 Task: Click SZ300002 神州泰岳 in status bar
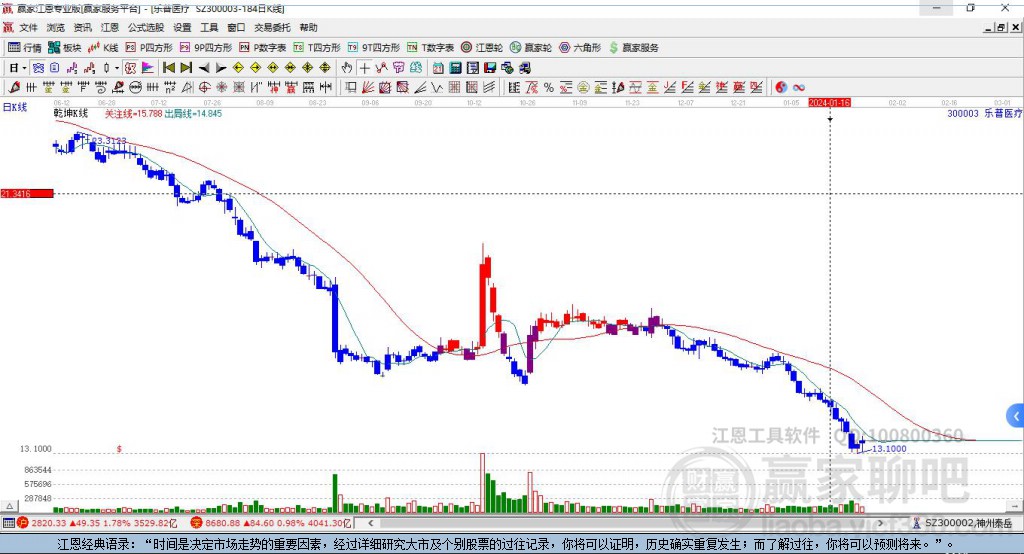963,523
